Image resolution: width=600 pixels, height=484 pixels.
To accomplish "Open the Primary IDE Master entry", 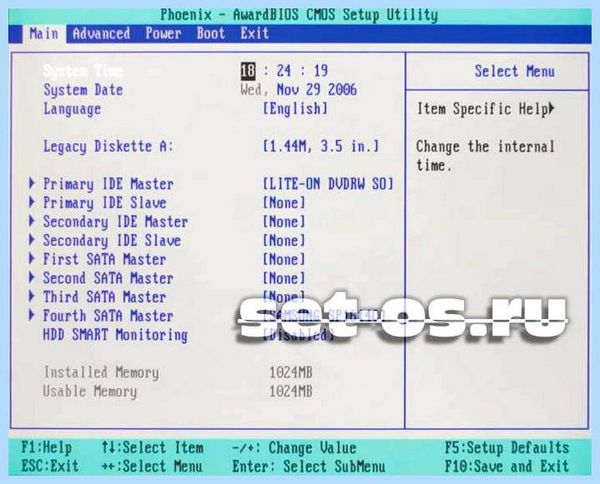I will point(108,184).
